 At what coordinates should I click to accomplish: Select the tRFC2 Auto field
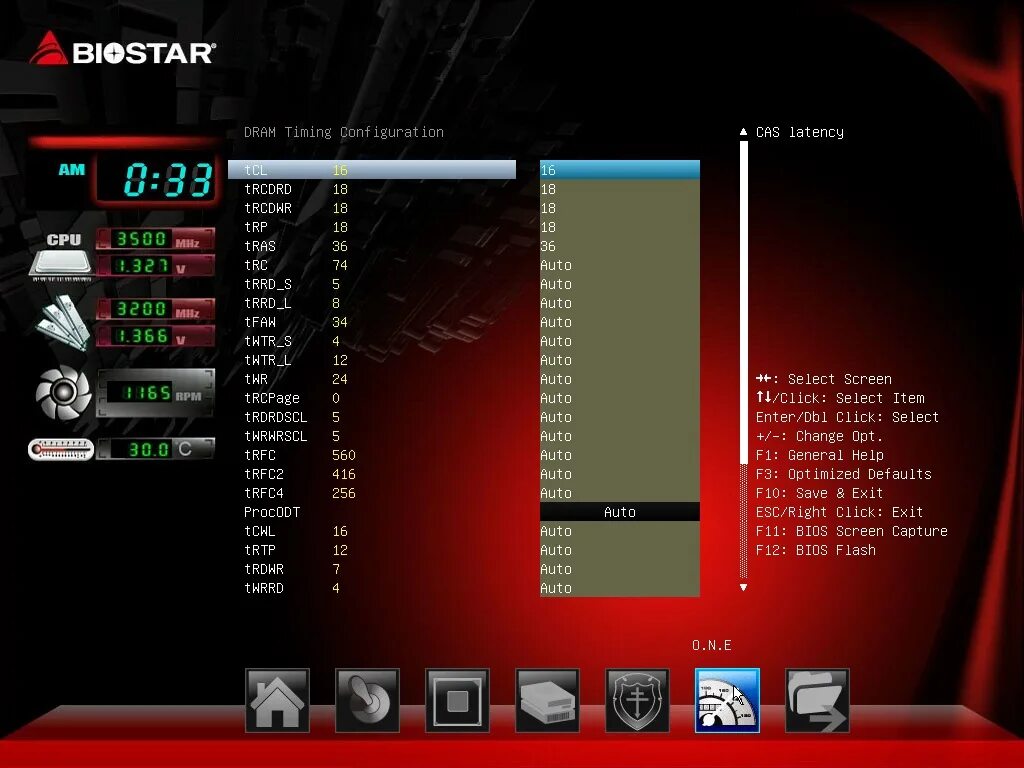[x=620, y=474]
